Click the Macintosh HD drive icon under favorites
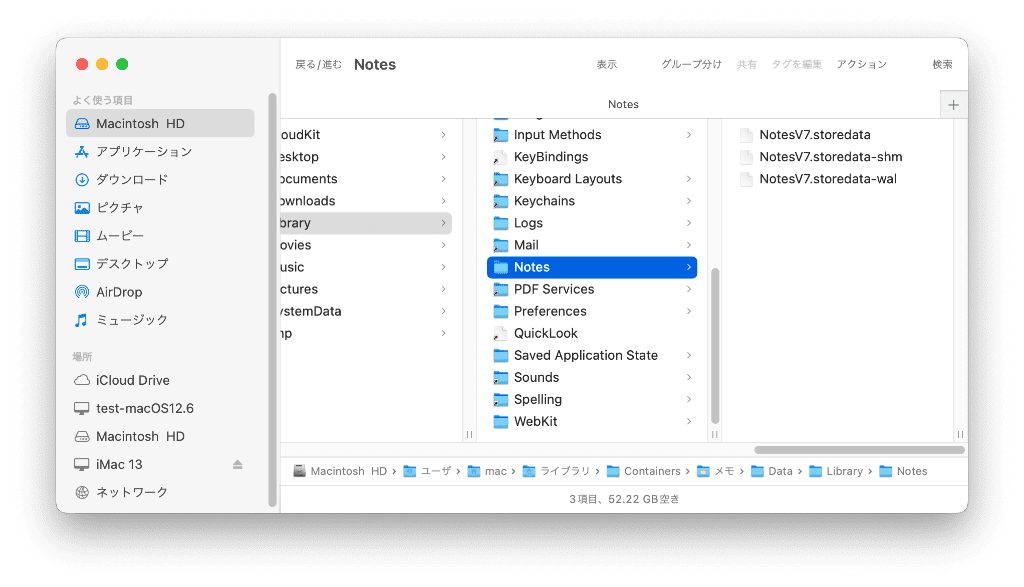Viewport: 1024px width, 587px height. click(82, 123)
